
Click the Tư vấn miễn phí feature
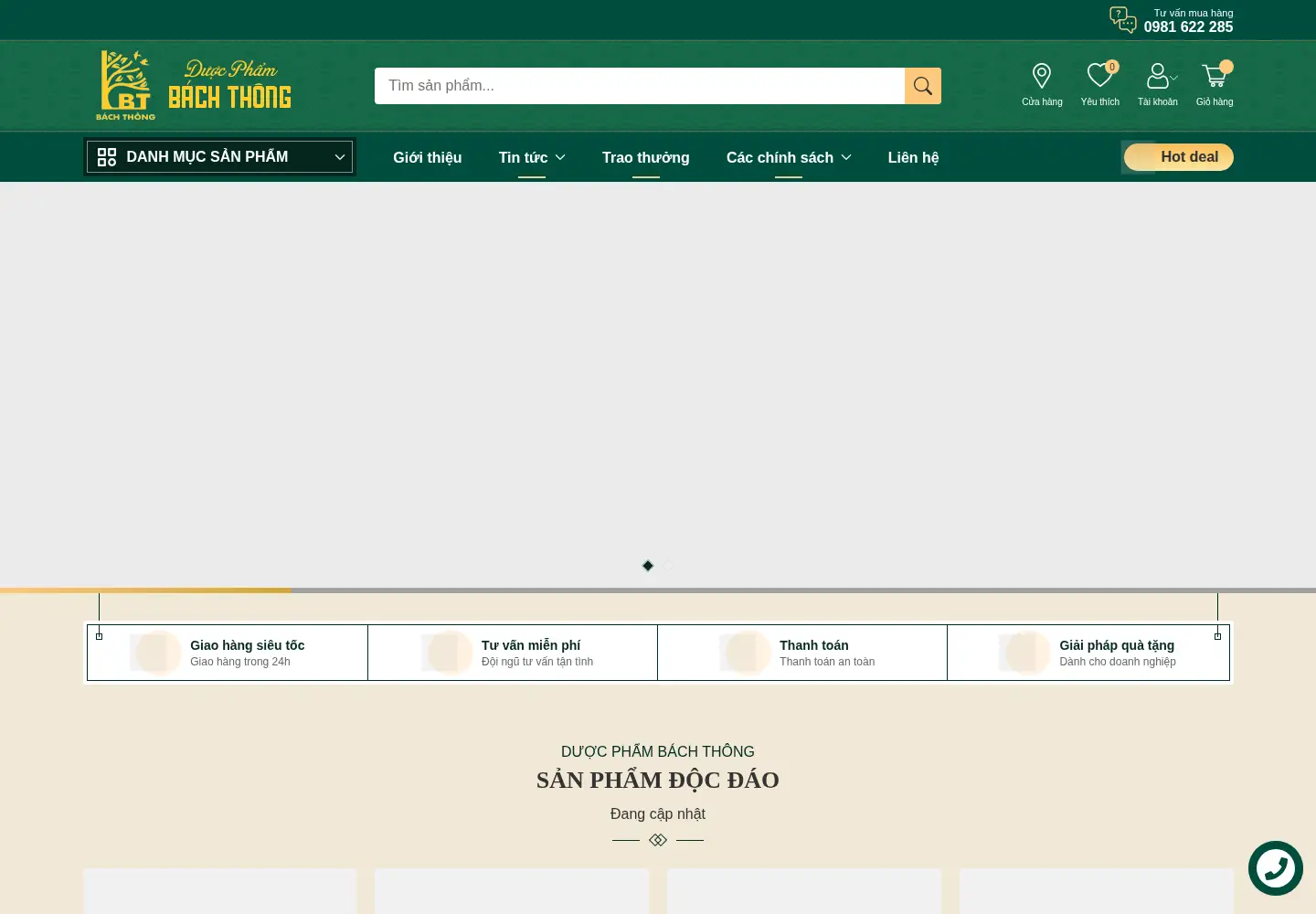[x=513, y=653]
